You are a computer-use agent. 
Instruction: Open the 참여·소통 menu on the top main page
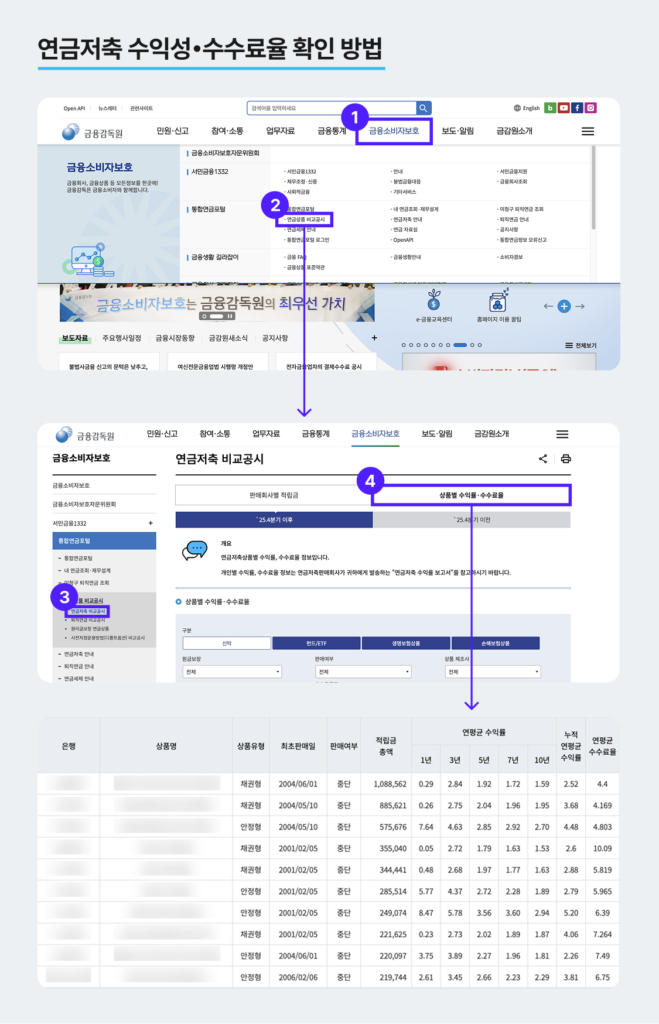[227, 131]
